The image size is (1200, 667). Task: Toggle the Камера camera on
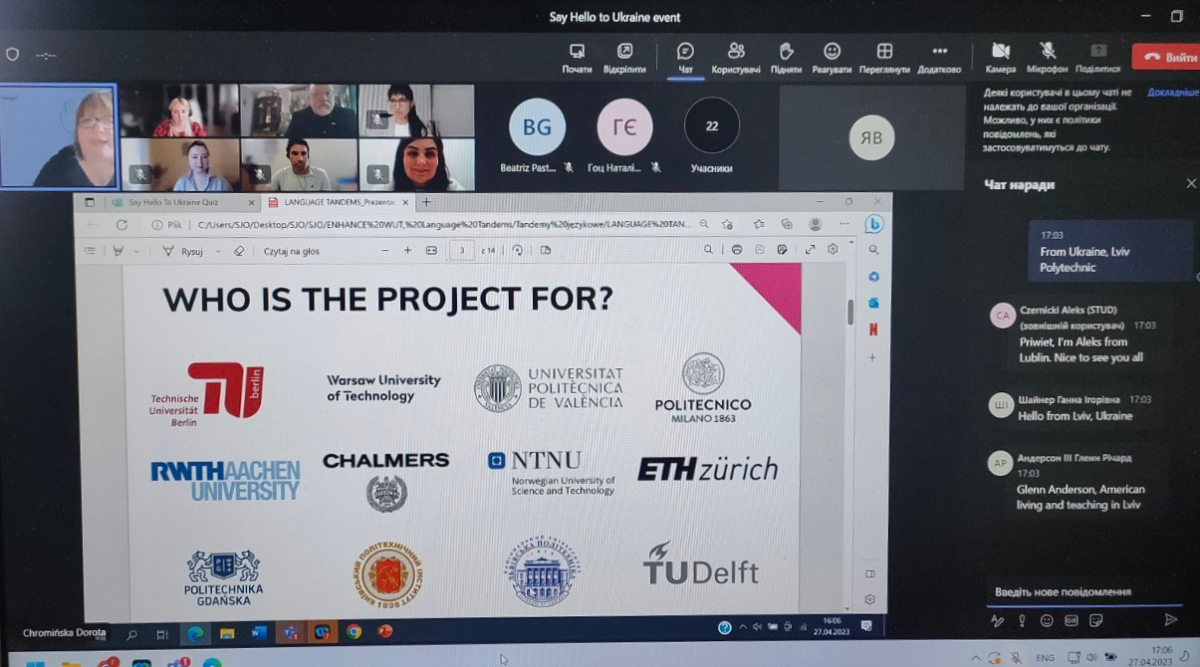point(999,52)
